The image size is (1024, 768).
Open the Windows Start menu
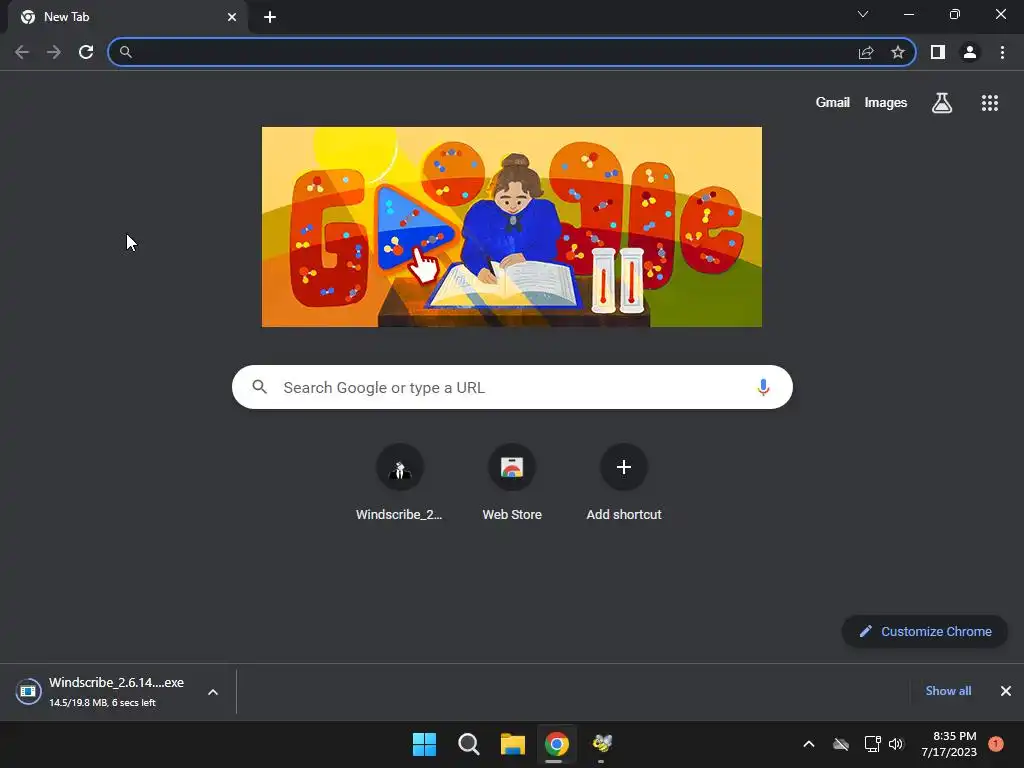424,744
